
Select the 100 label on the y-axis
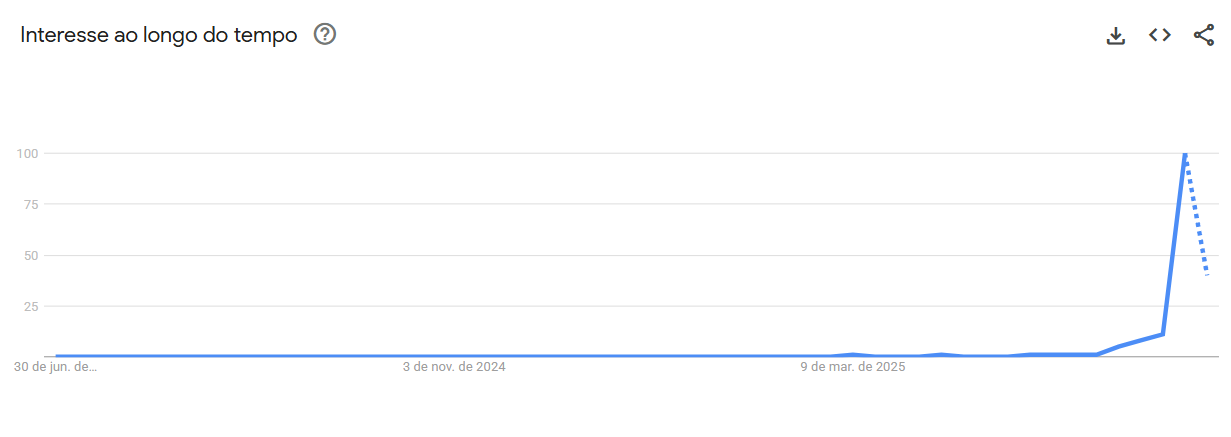[x=27, y=153]
